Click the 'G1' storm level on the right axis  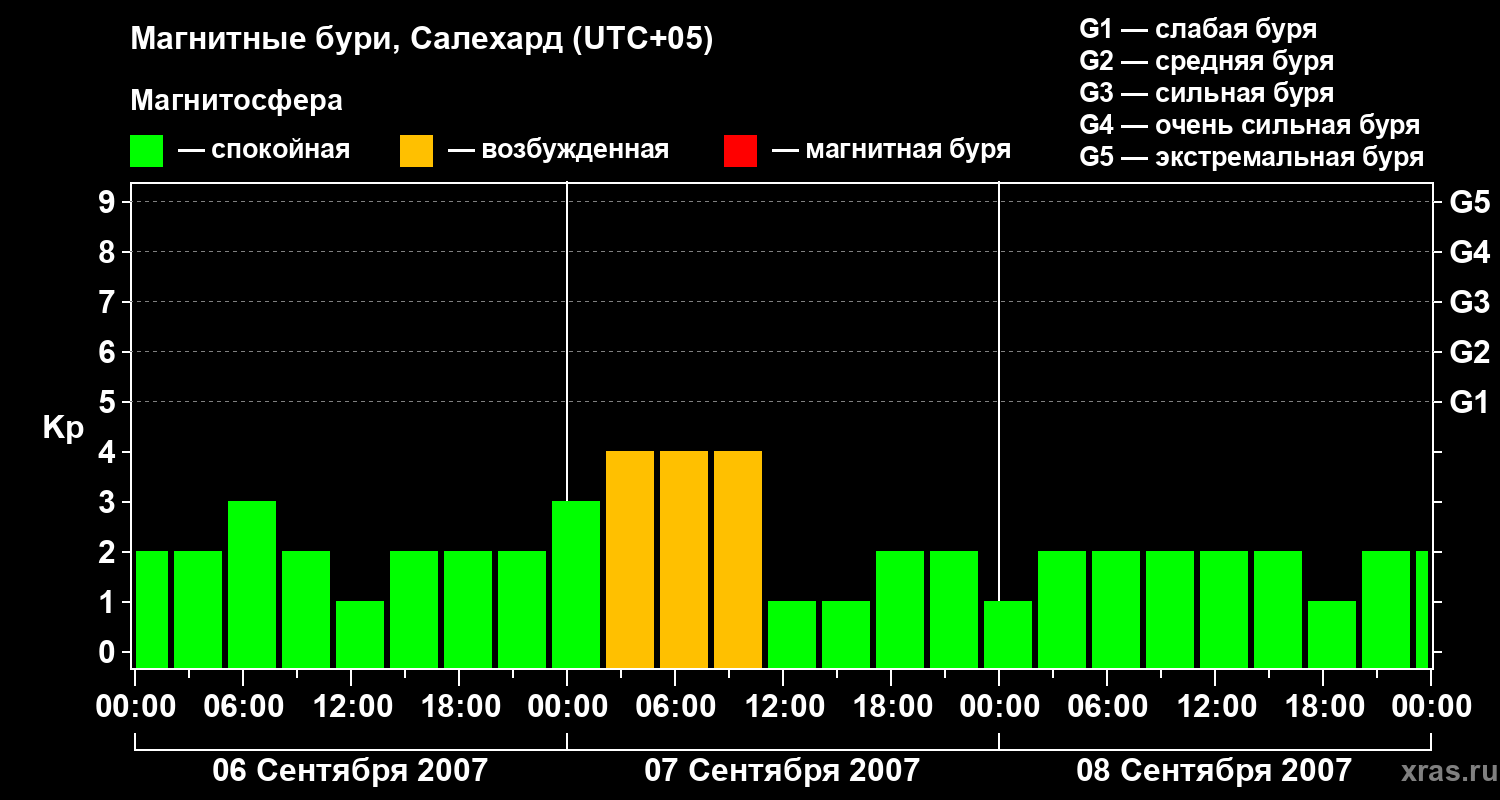[x=1469, y=402]
